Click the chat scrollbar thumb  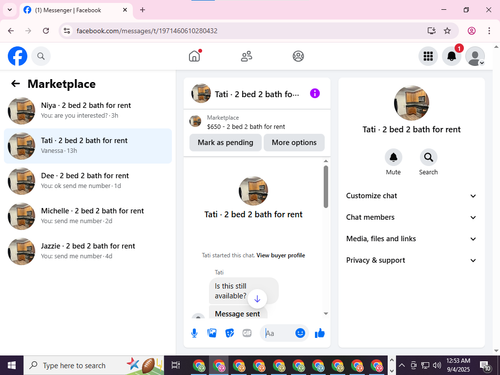(x=326, y=187)
